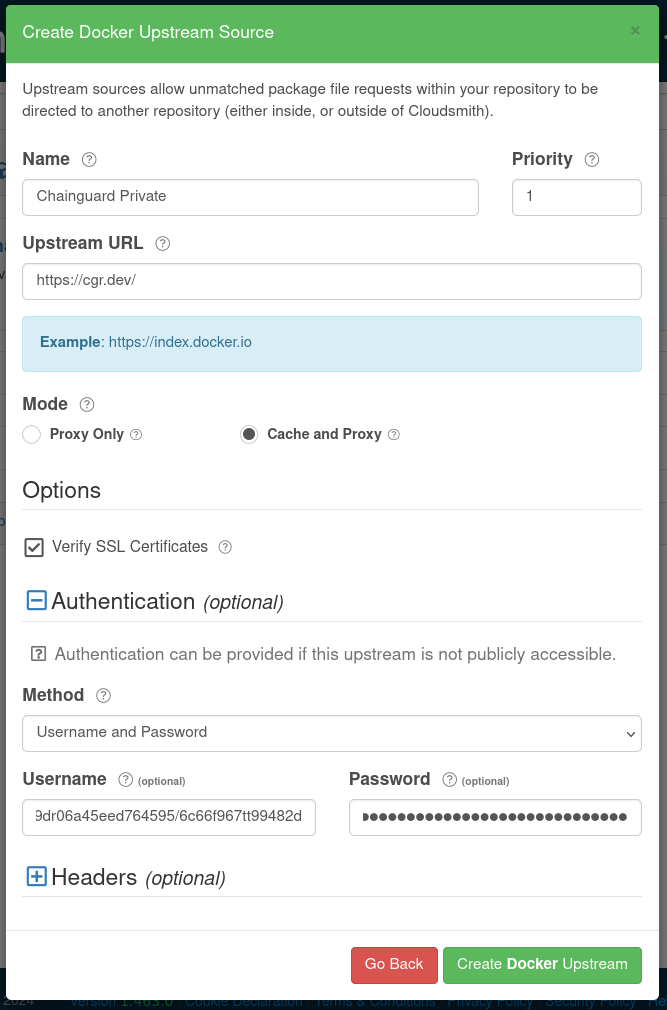Select the Proxy Only radio button

30,434
